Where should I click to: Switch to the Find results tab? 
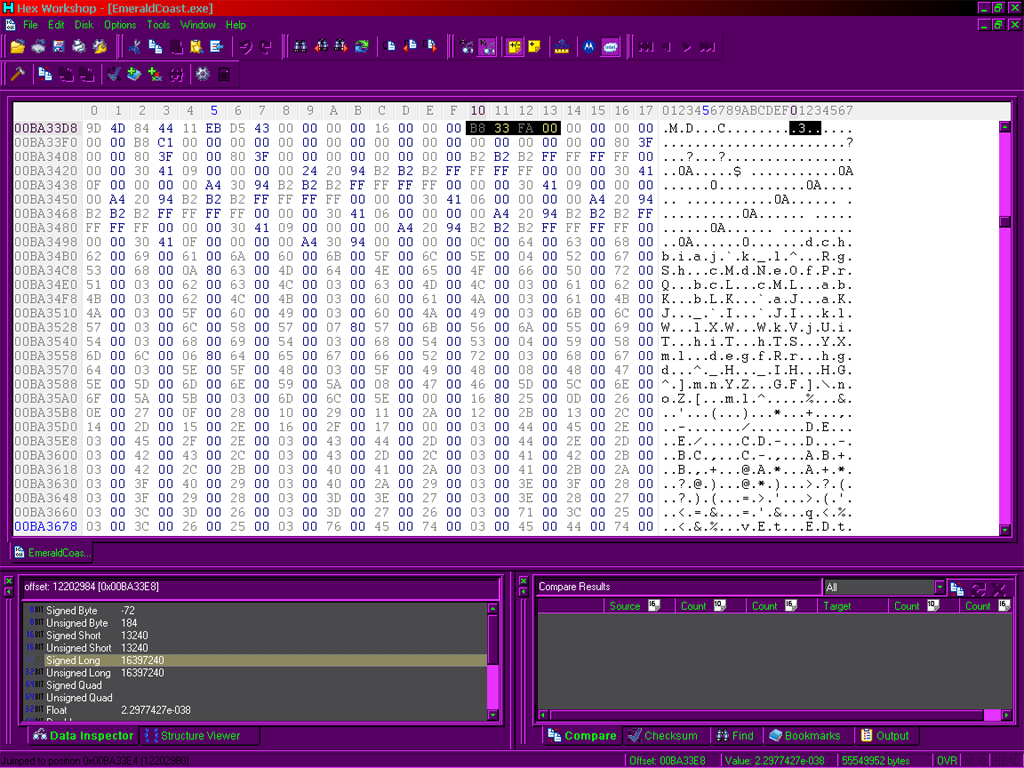pos(735,735)
